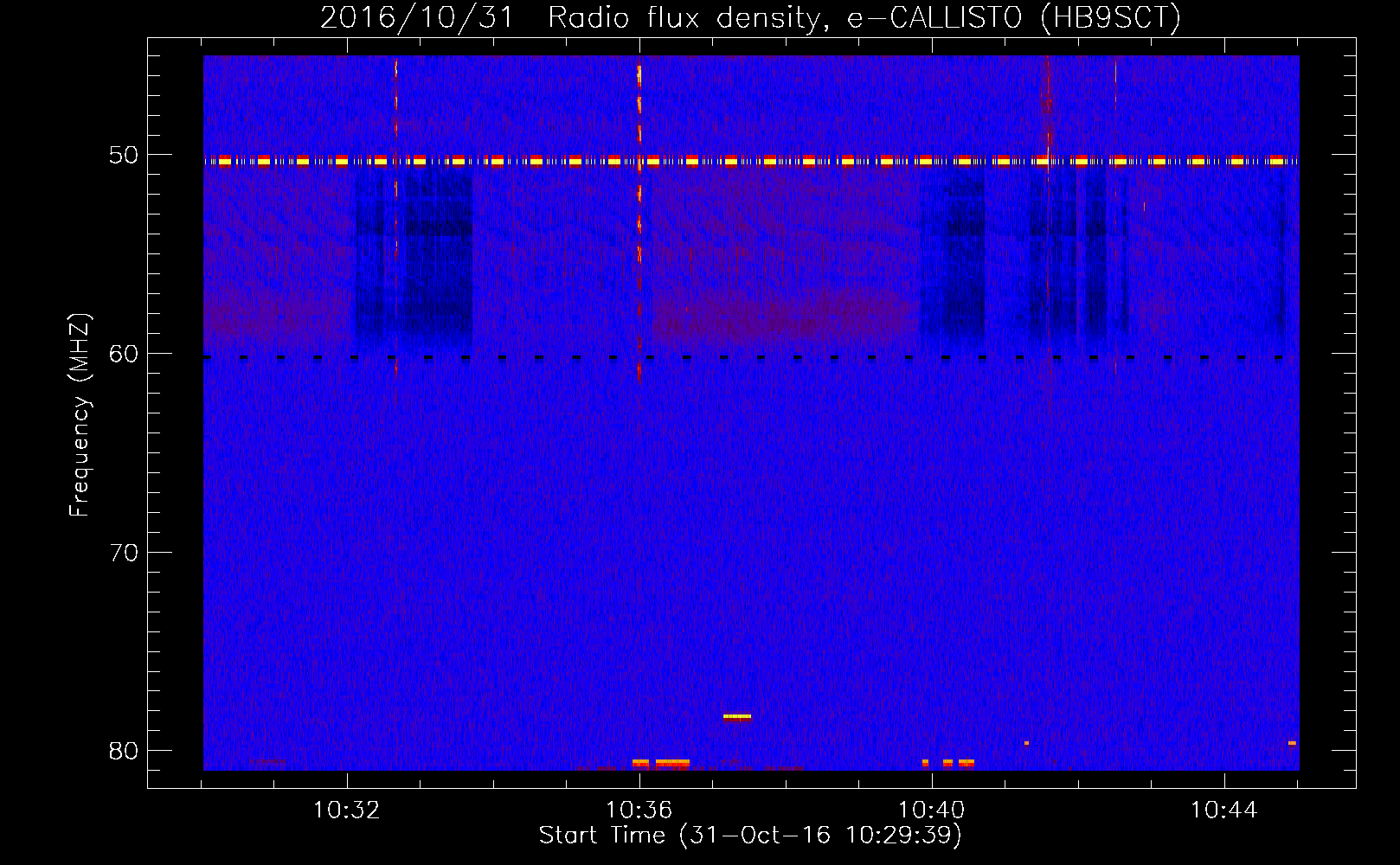Click the short yellow burst near 78 MHz
The width and height of the screenshot is (1400, 865).
pos(737,716)
